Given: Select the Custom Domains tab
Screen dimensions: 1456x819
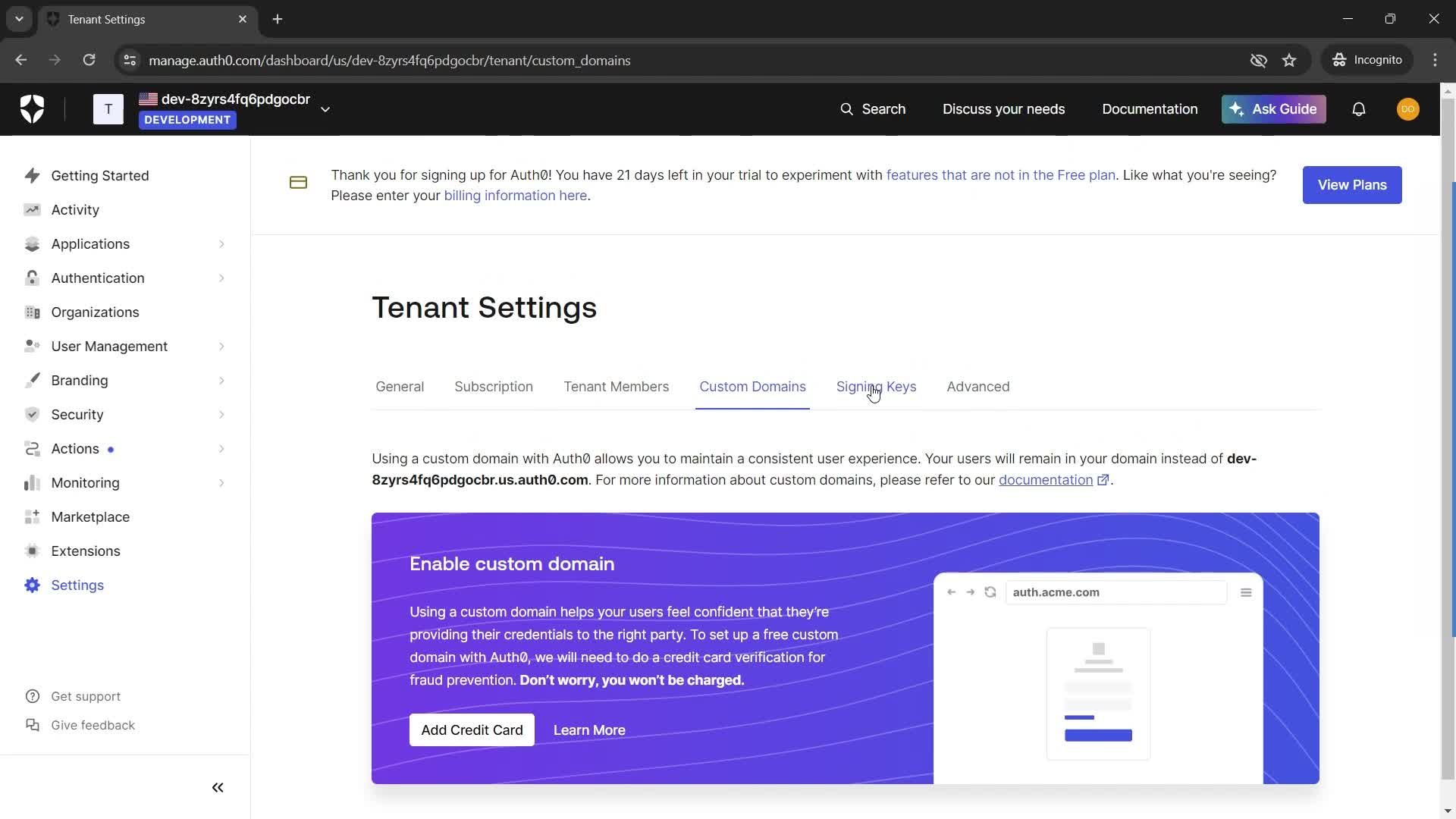Looking at the screenshot, I should pyautogui.click(x=752, y=387).
